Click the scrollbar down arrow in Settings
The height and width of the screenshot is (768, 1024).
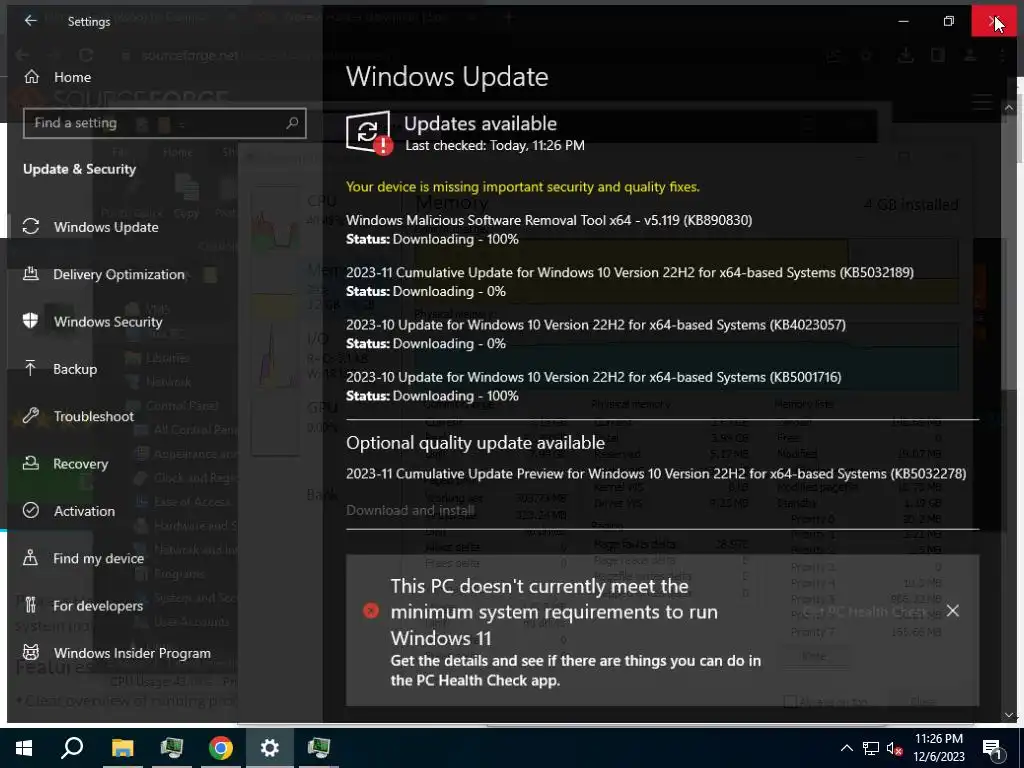point(1009,714)
